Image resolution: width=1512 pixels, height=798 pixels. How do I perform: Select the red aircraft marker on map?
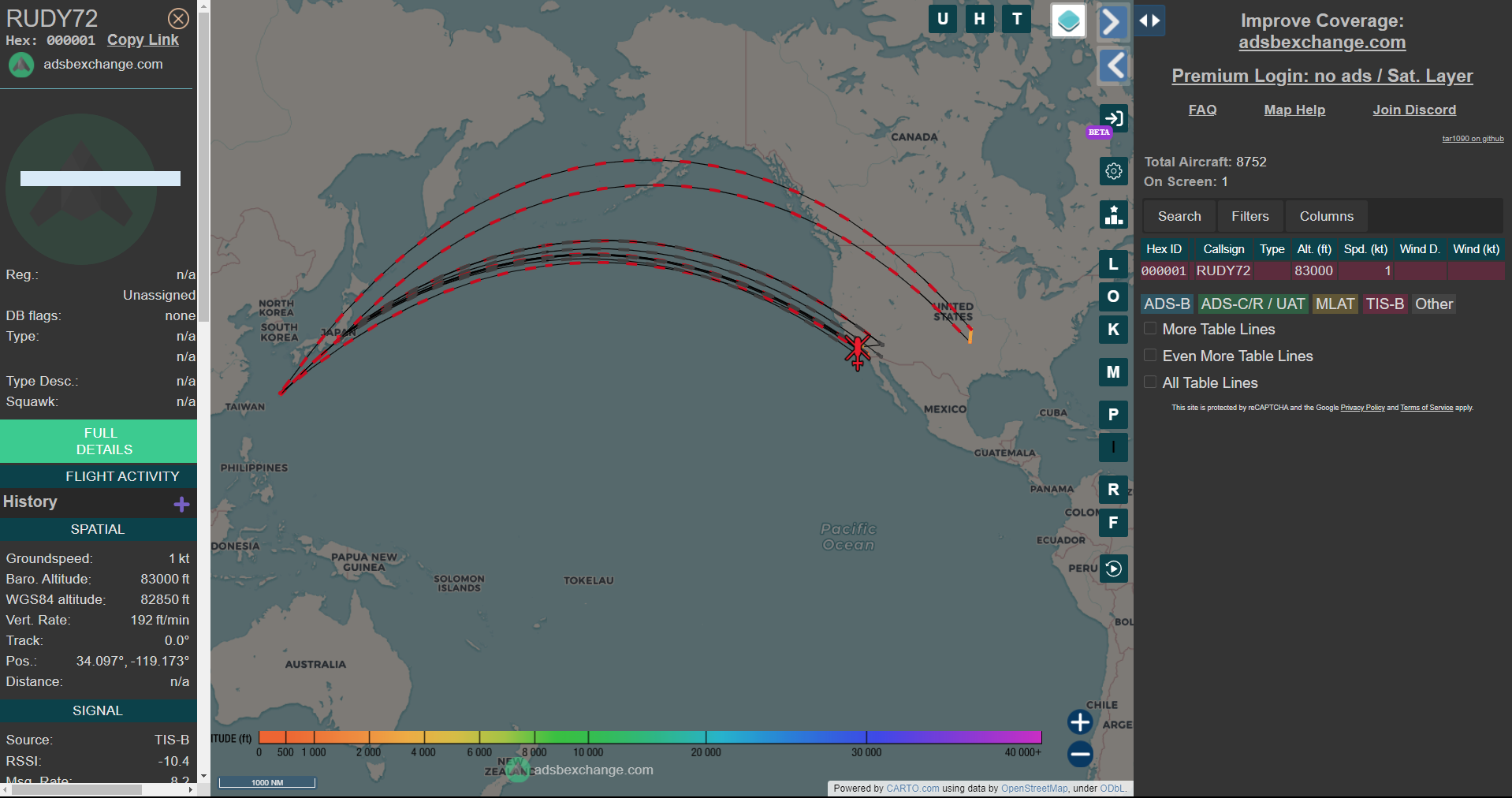coord(858,351)
